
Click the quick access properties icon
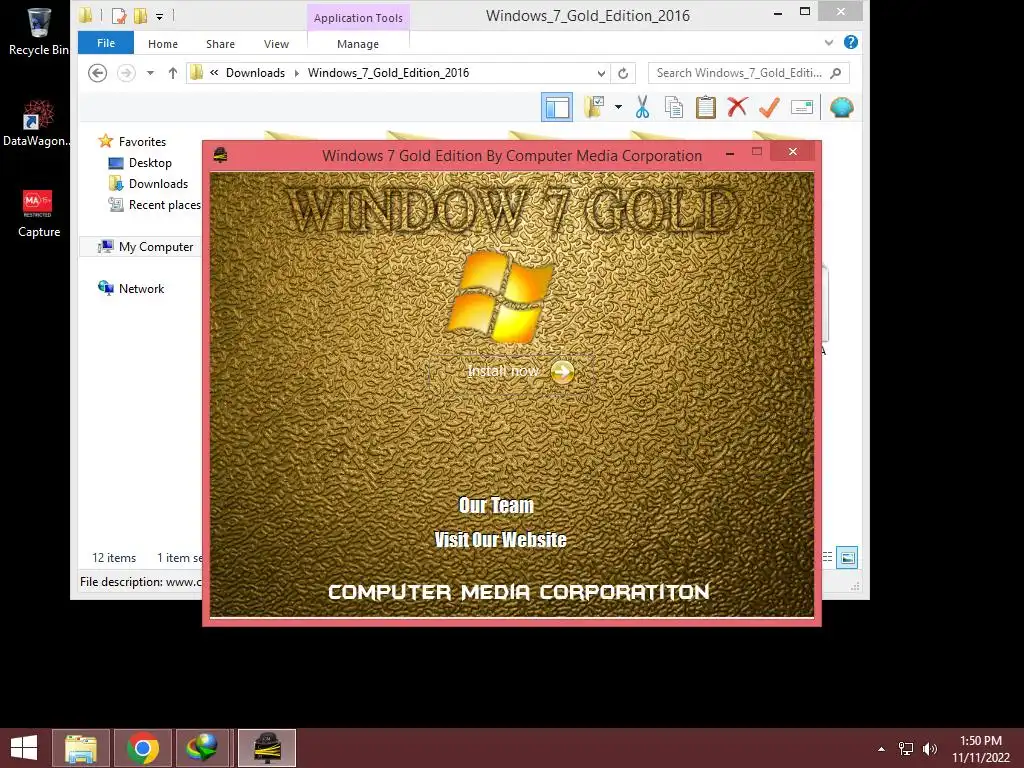(x=119, y=15)
